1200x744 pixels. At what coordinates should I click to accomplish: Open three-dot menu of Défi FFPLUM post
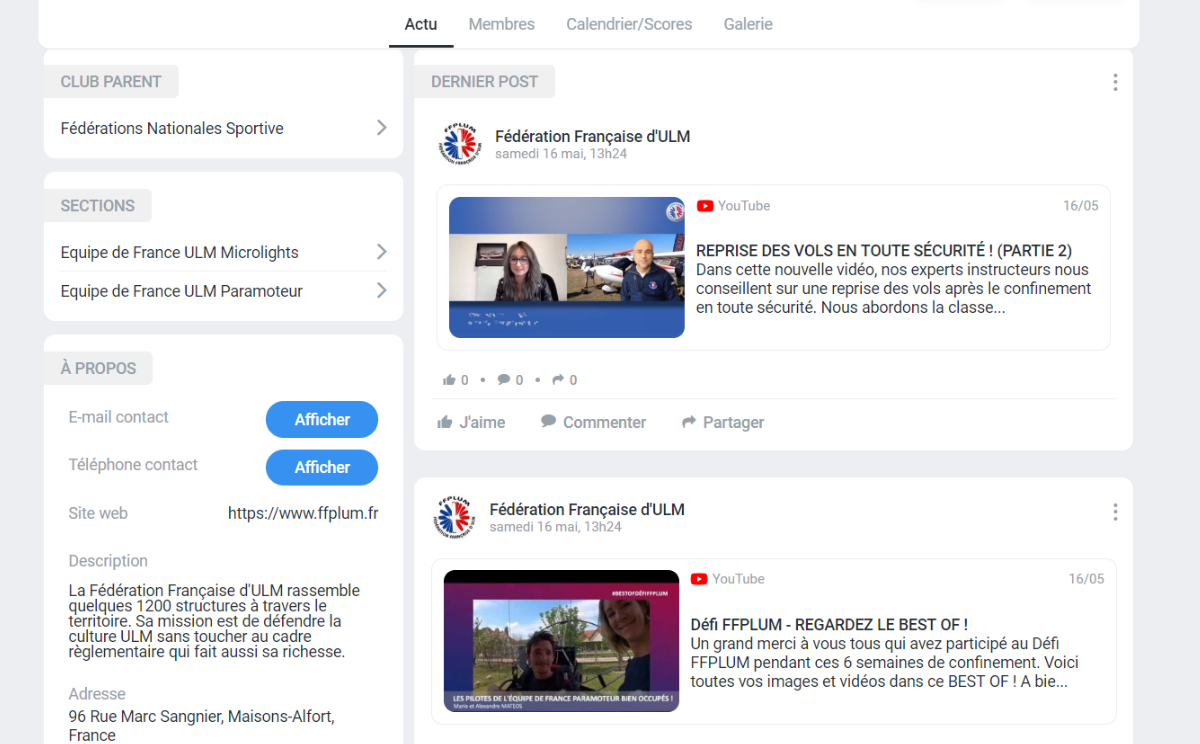[x=1115, y=512]
